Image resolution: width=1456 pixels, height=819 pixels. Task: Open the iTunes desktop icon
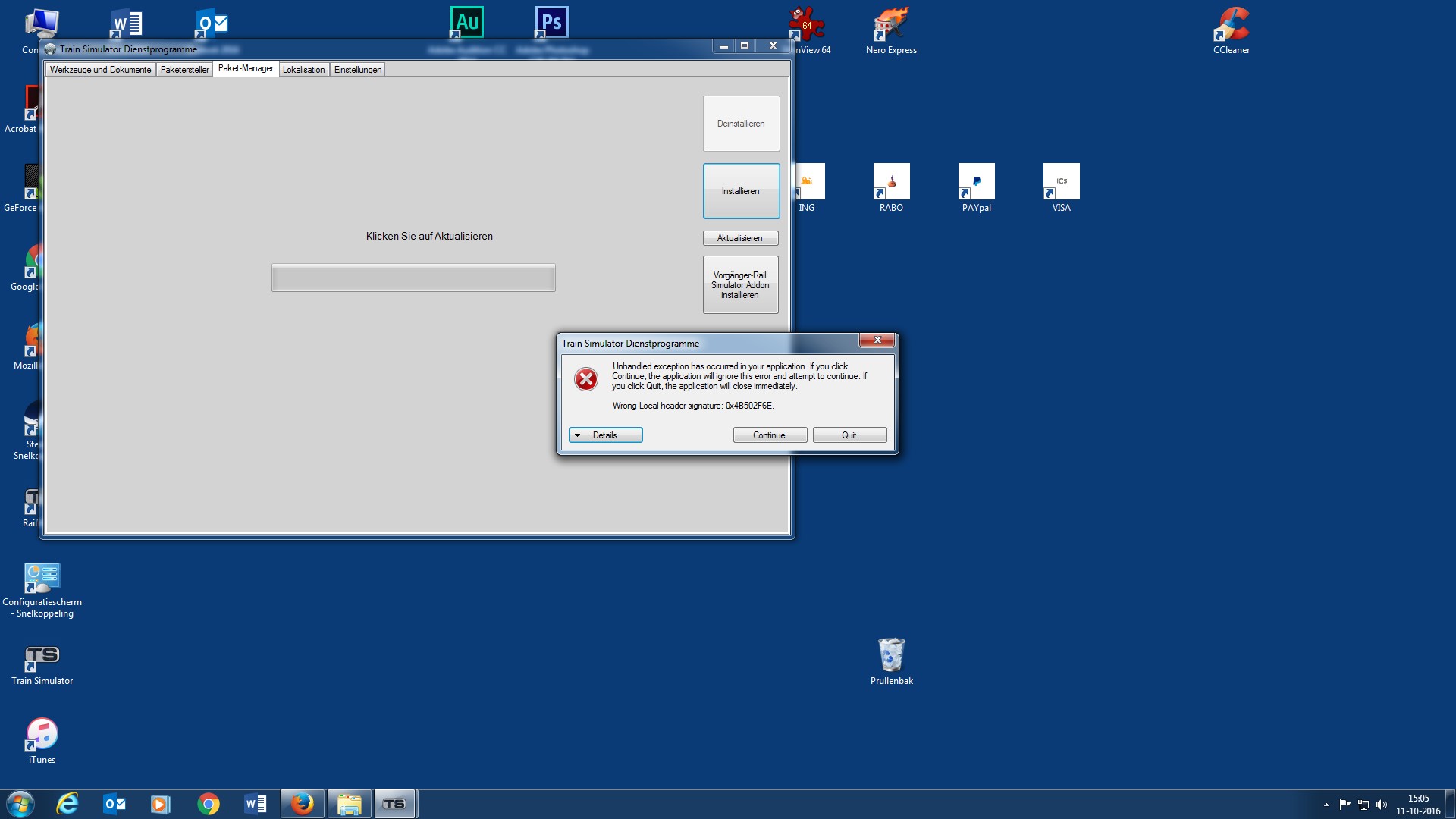coord(42,735)
